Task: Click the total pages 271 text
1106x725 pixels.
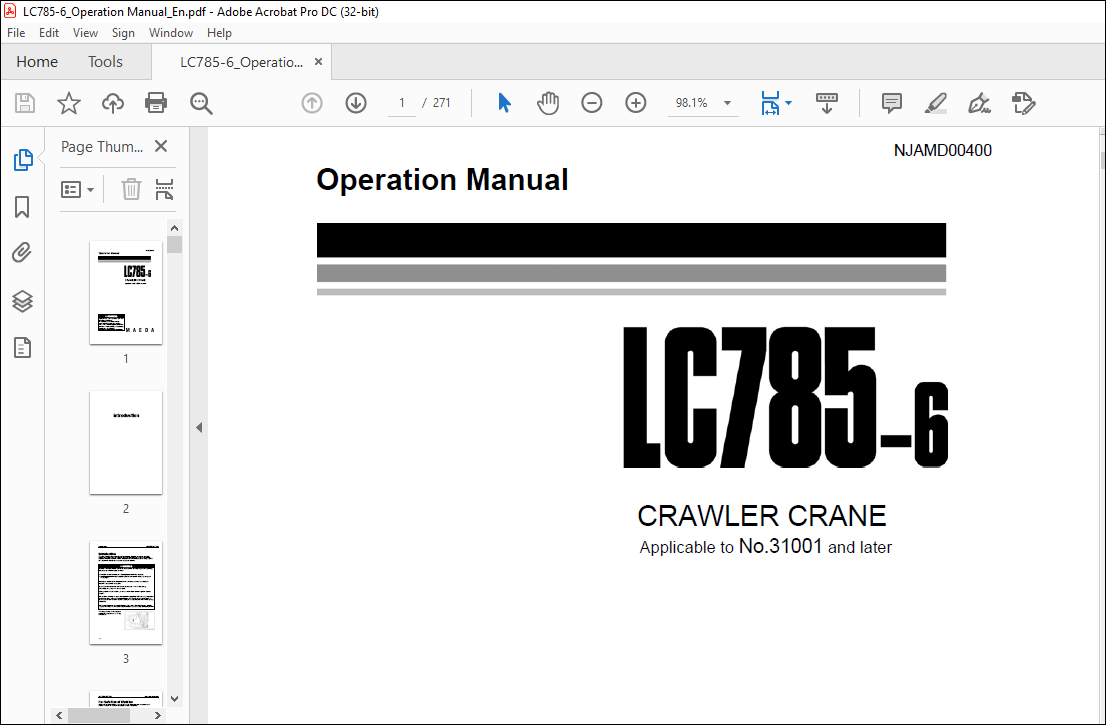Action: (442, 103)
